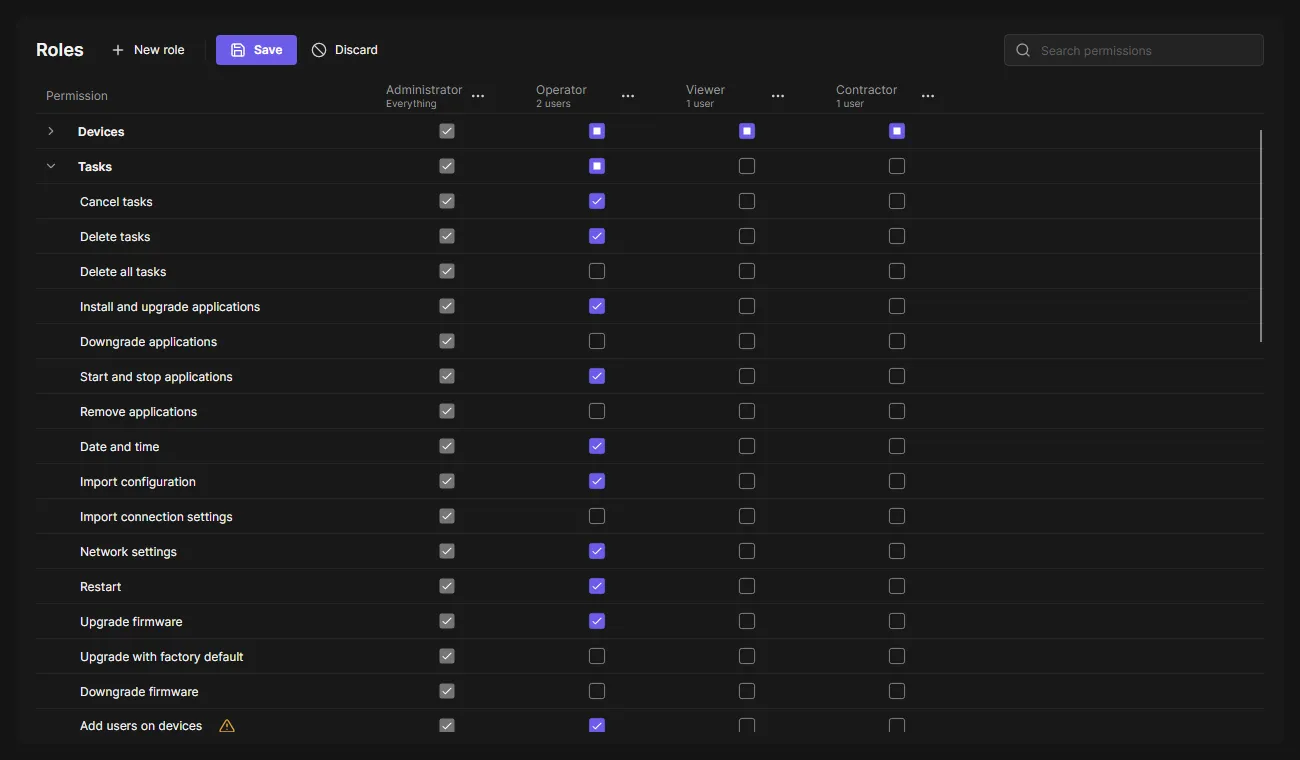Open the Viewer column three-dot menu
The height and width of the screenshot is (760, 1300).
(778, 96)
